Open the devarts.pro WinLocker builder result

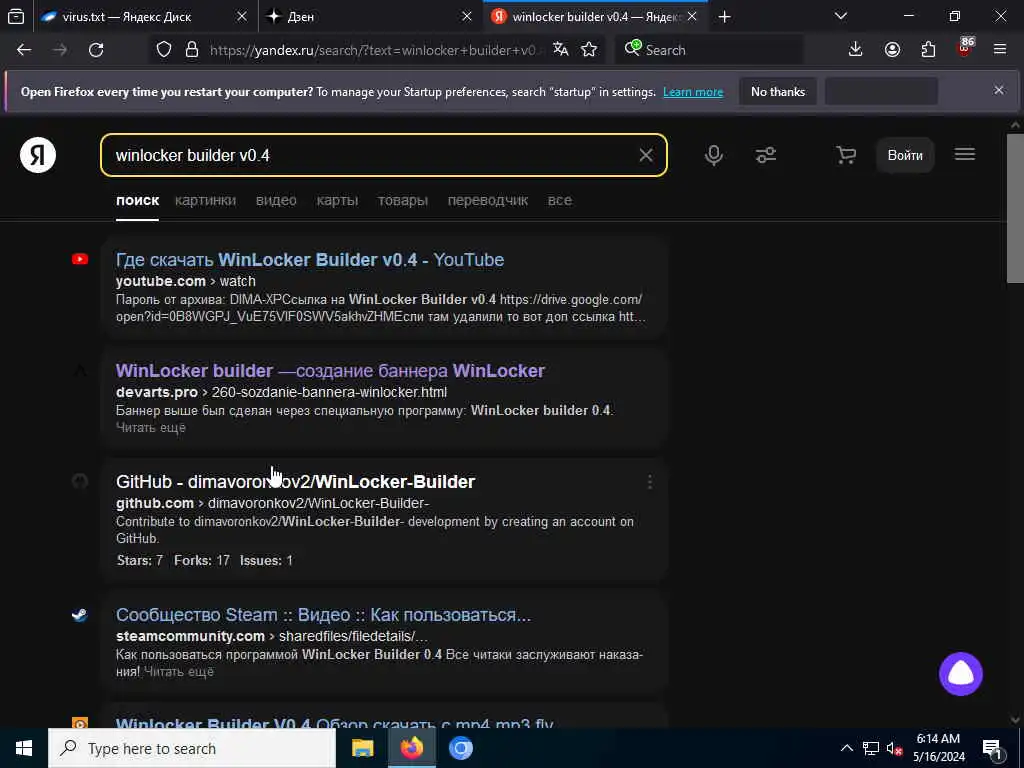click(x=330, y=371)
